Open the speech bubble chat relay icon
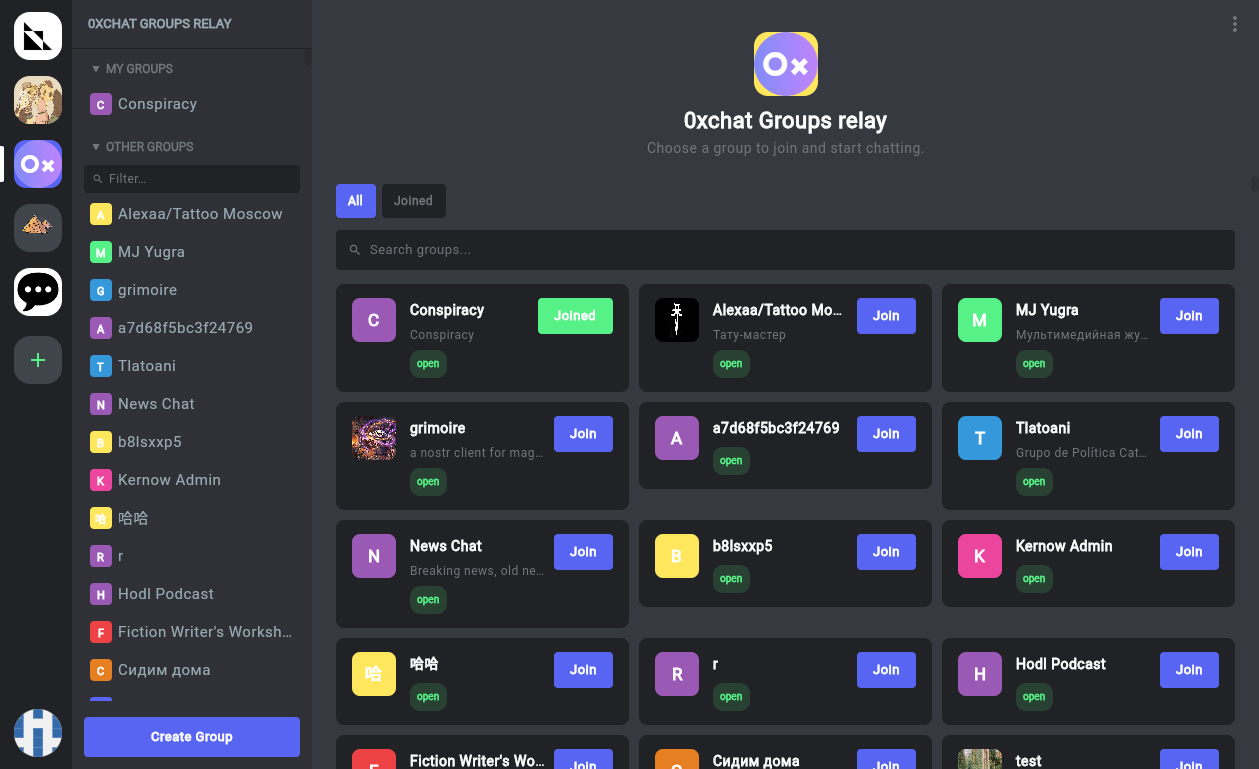1259x769 pixels. coord(38,292)
